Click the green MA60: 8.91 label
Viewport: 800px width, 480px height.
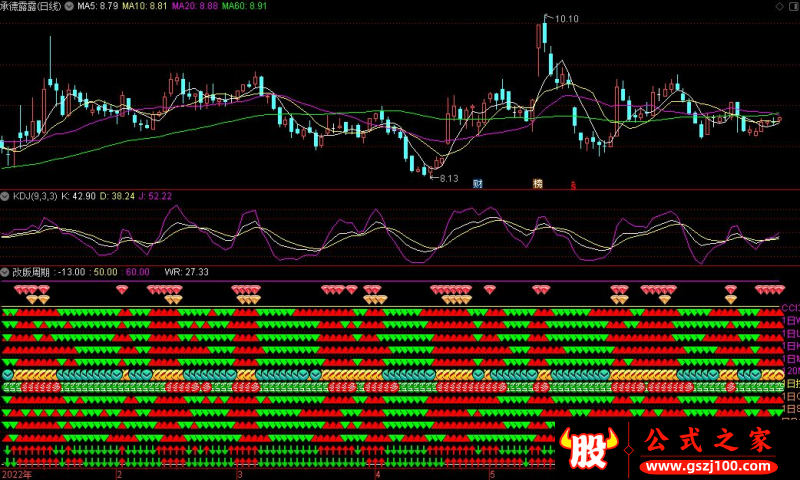point(244,6)
